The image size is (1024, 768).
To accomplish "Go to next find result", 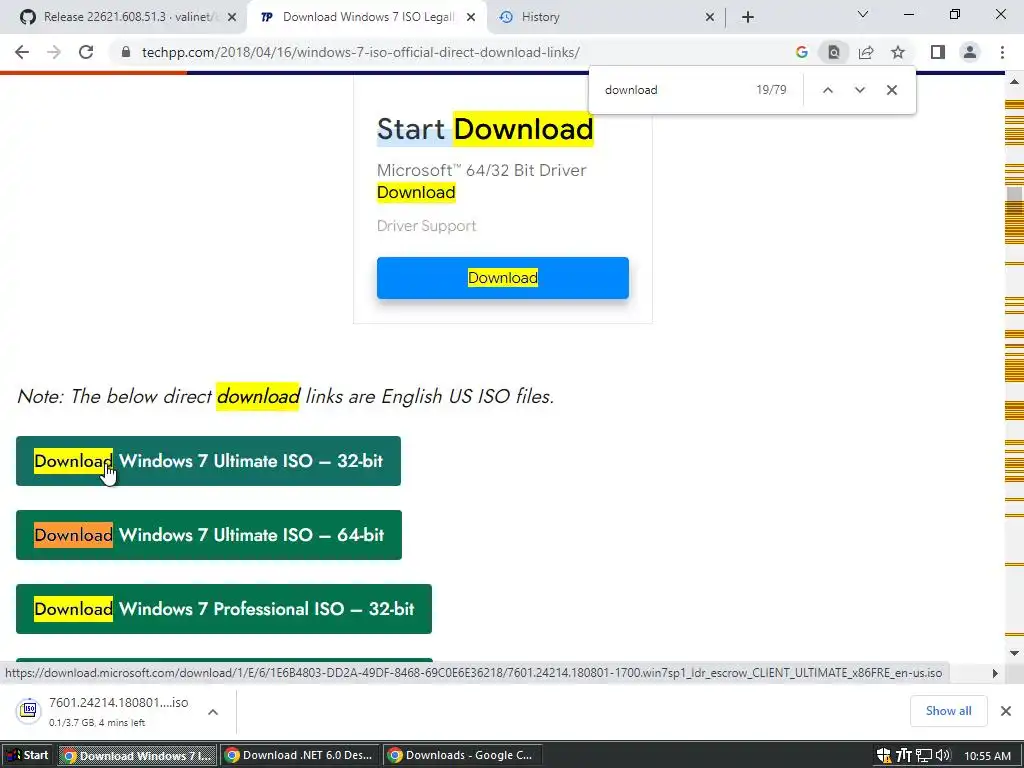I will tap(859, 90).
